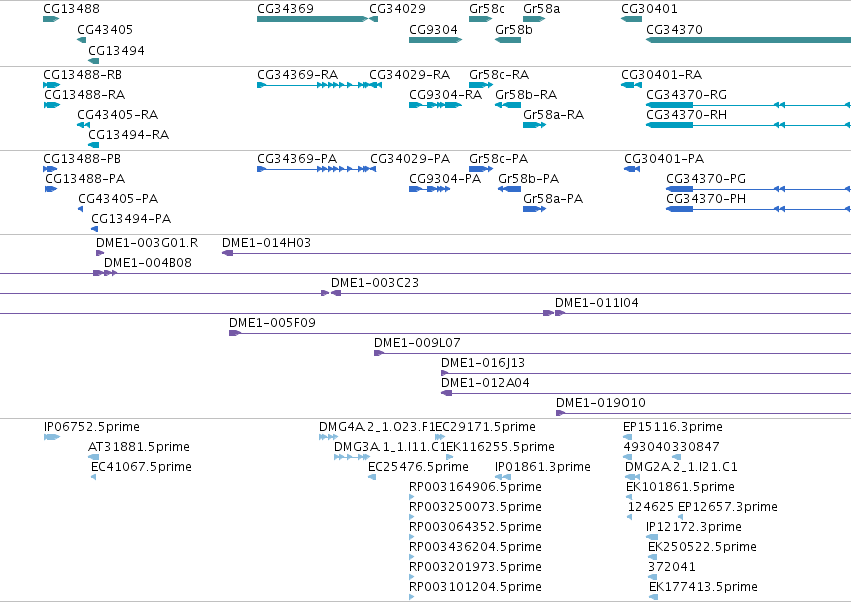This screenshot has height=602, width=851.
Task: Select clone DME1-005F09
Action: [x=272, y=323]
